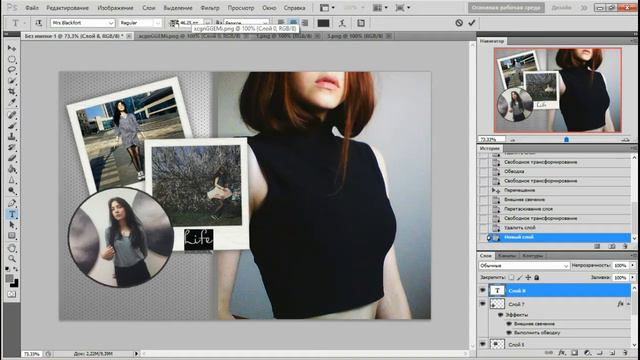Toggle Quick Mask mode
Viewport: 640px width, 360px height.
(x=11, y=294)
